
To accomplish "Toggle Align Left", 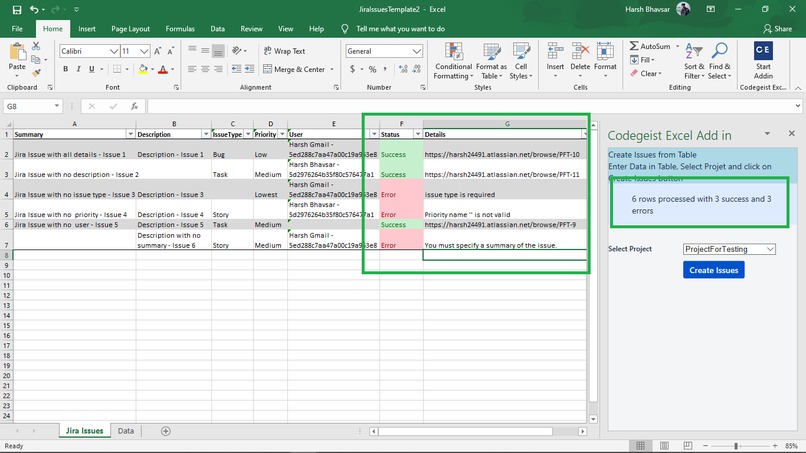I will (x=192, y=69).
